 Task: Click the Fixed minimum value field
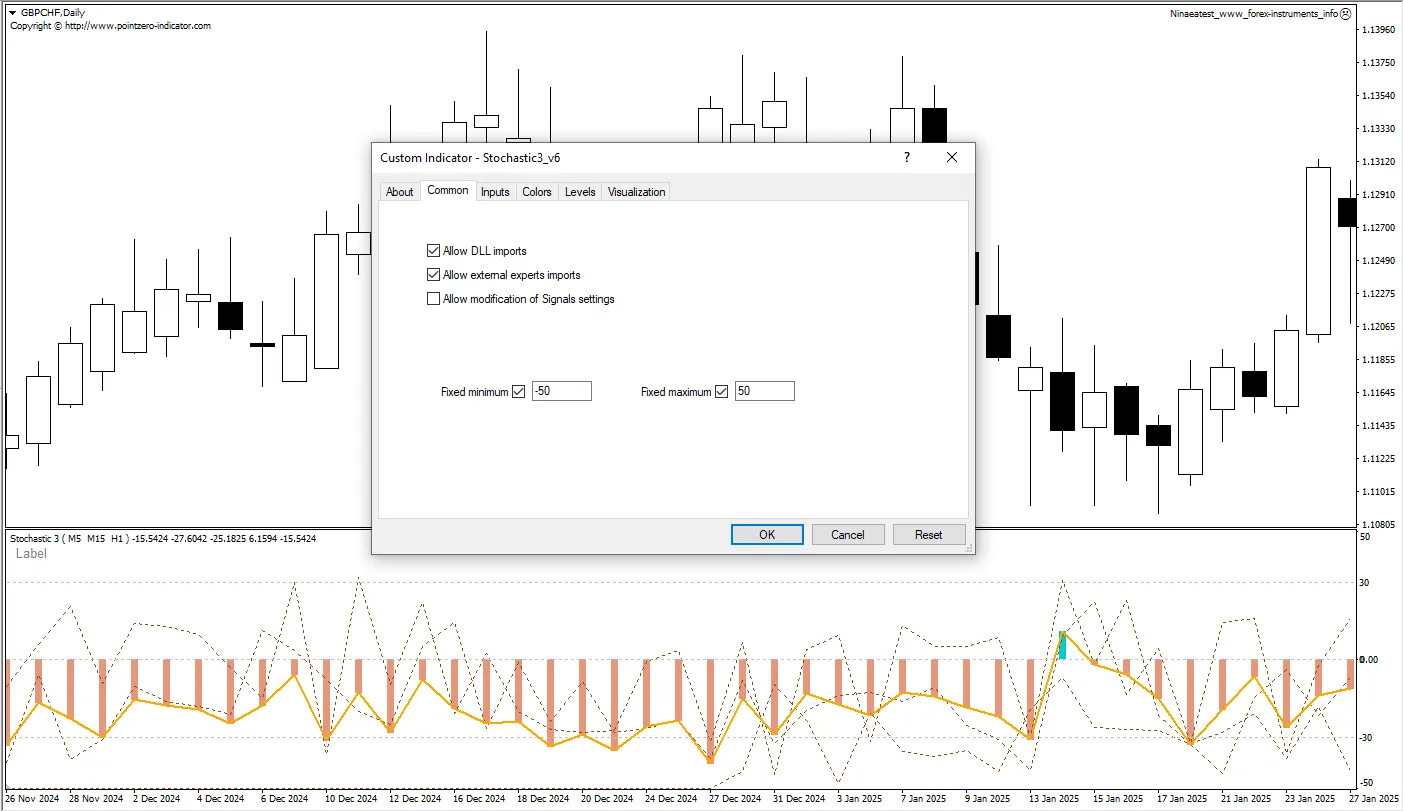click(x=561, y=392)
